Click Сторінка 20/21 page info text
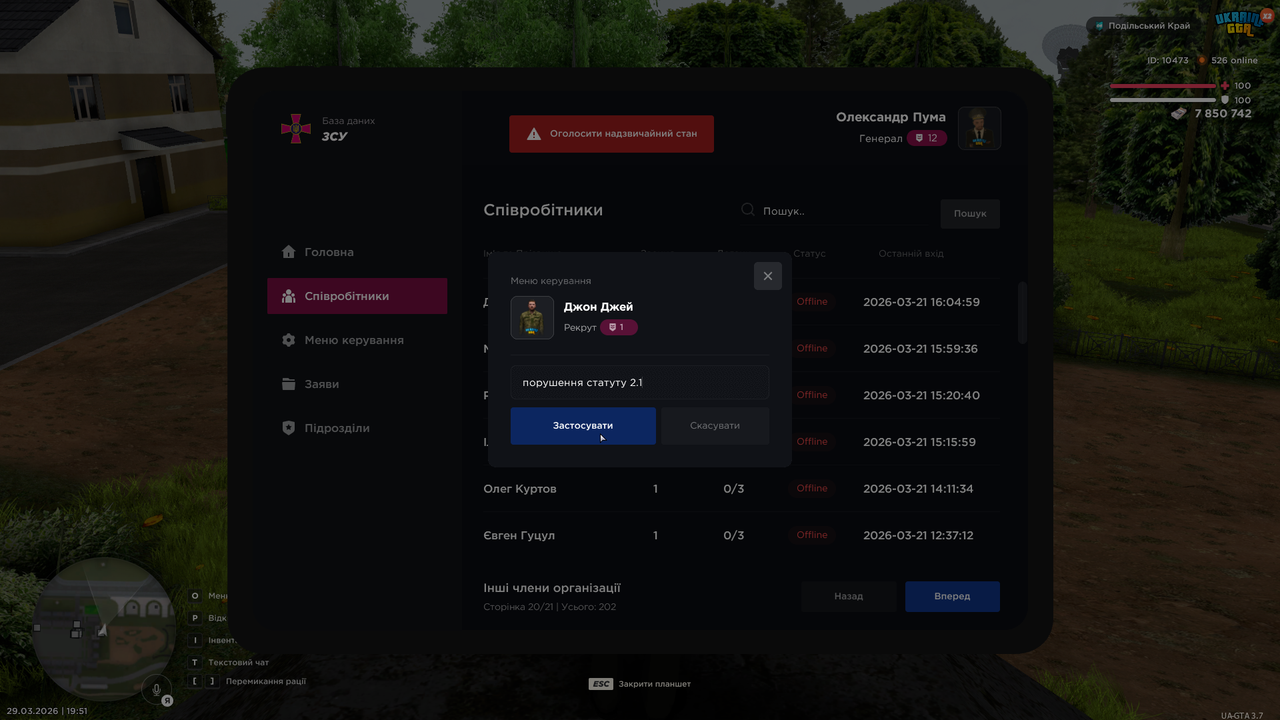 click(550, 607)
